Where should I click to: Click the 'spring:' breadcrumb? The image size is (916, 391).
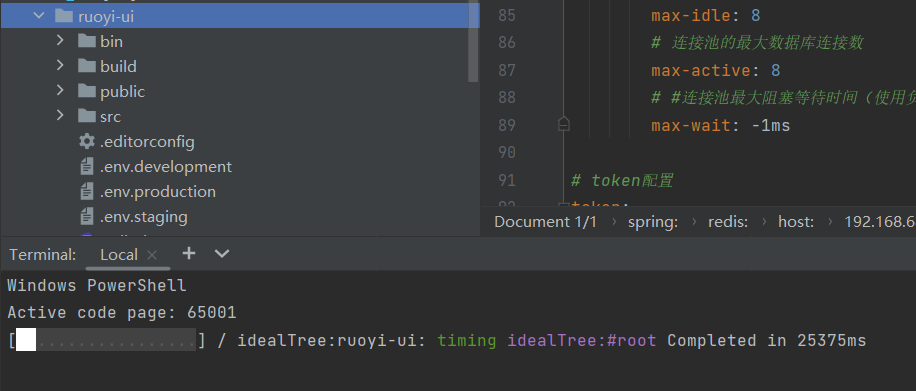pos(653,222)
